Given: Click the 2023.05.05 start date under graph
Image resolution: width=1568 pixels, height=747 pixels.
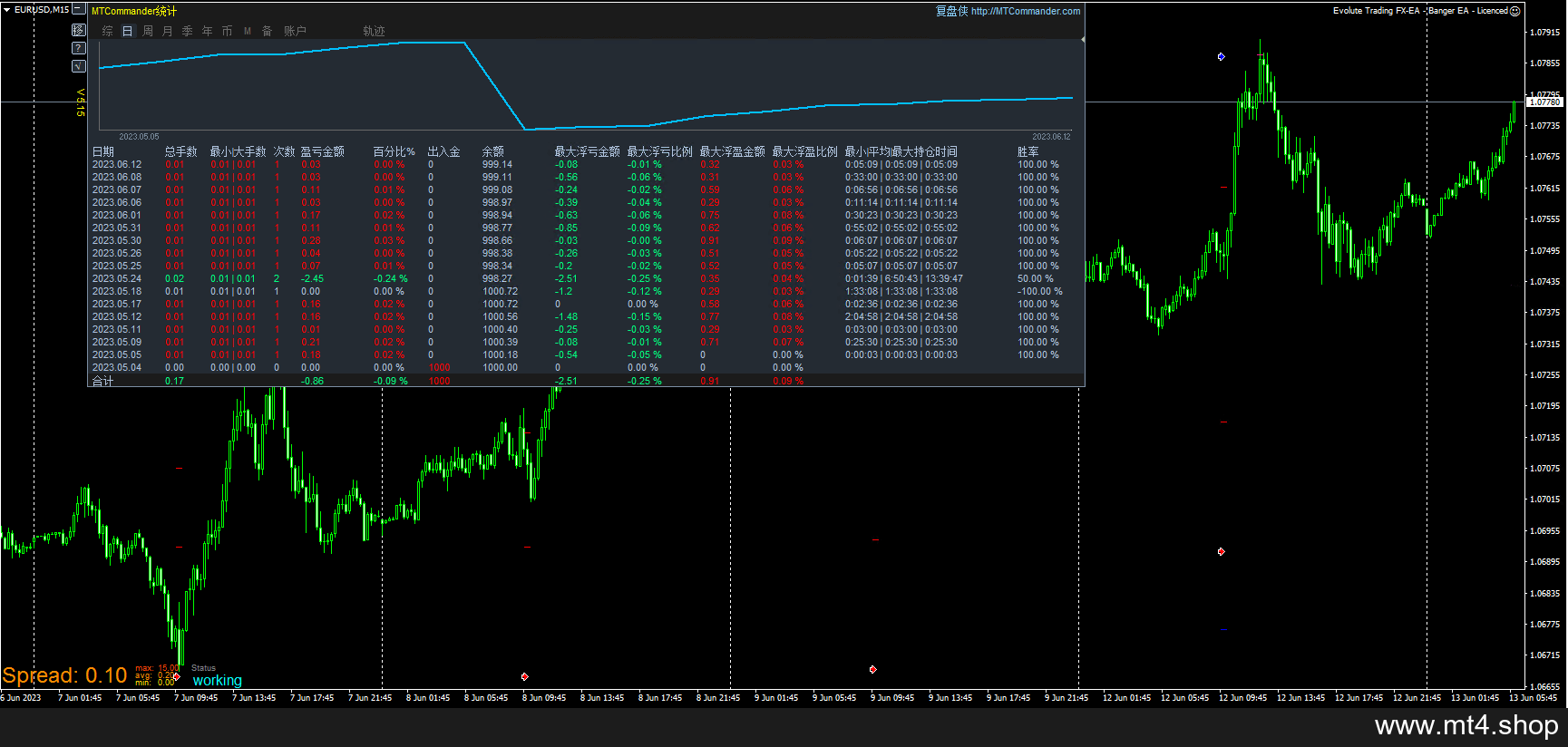Looking at the screenshot, I should tap(139, 137).
